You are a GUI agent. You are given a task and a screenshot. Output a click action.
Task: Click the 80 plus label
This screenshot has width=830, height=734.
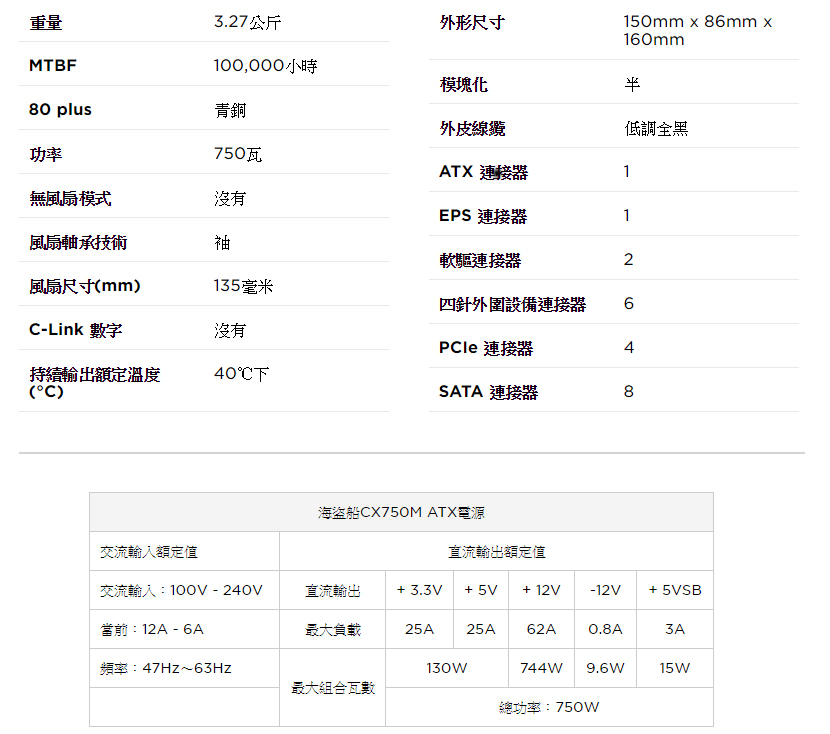[60, 110]
